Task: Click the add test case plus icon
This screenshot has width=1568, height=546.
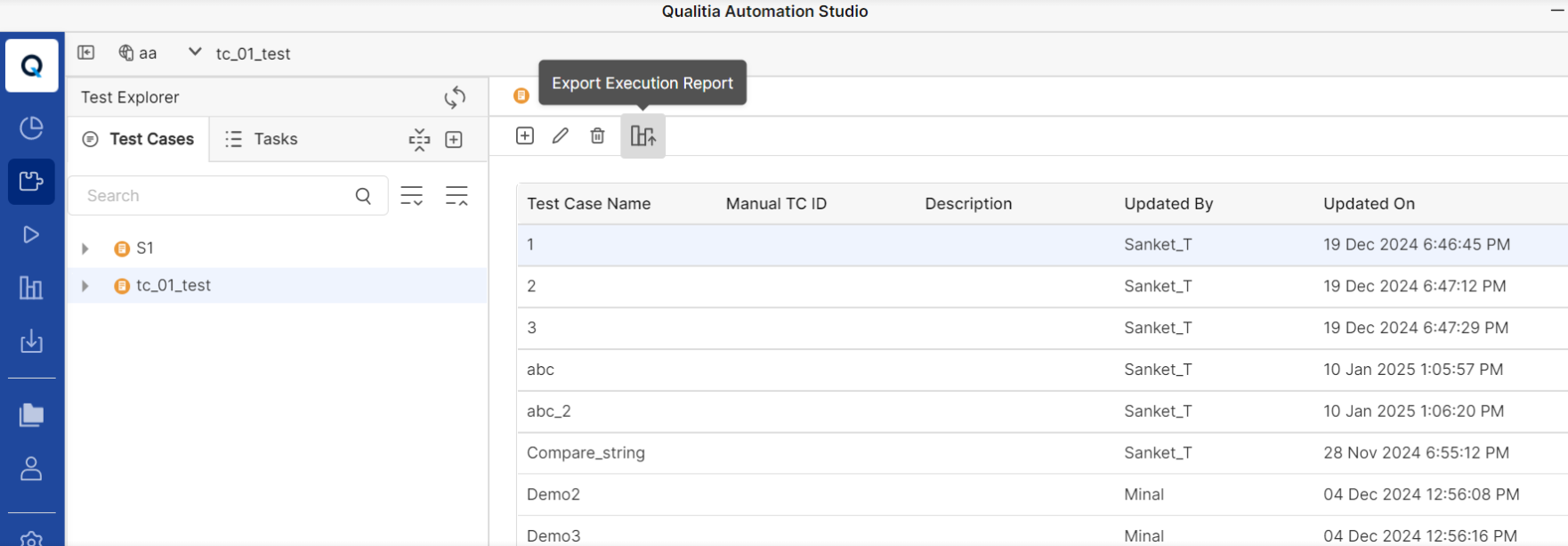Action: point(525,136)
